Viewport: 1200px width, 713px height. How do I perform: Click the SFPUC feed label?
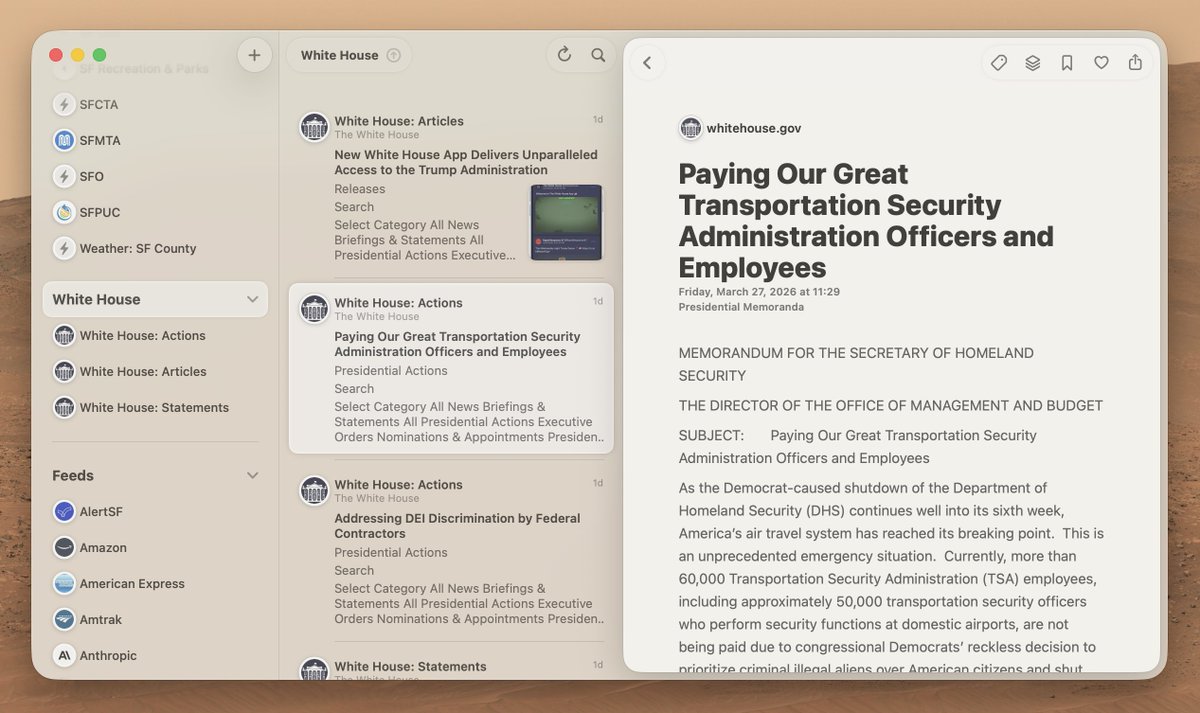(x=100, y=212)
